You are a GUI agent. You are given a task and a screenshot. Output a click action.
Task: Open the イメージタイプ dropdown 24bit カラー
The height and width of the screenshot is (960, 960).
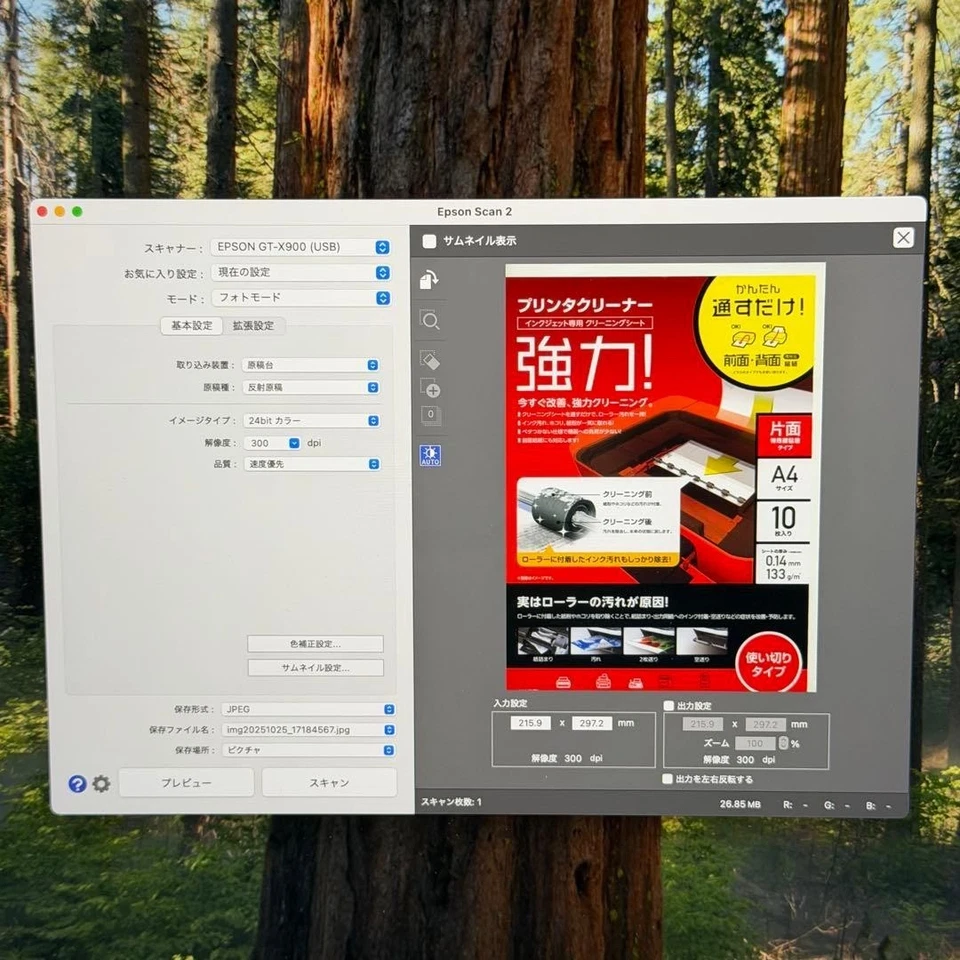tap(312, 421)
